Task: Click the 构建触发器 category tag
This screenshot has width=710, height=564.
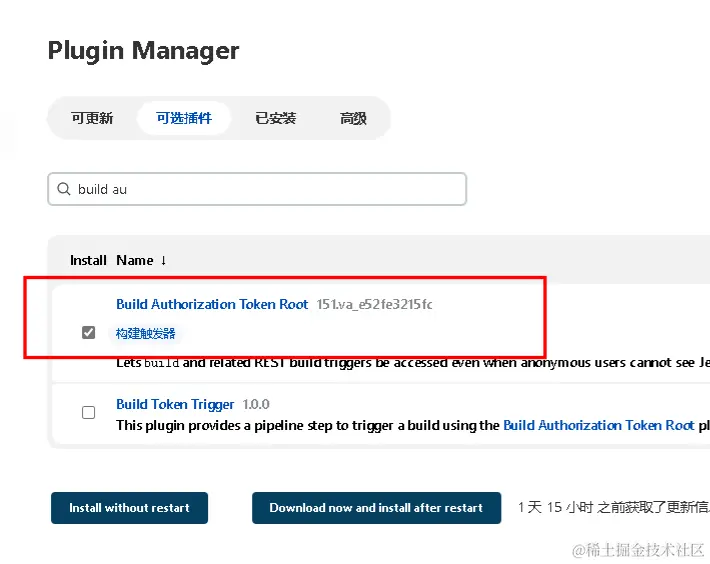Action: coord(145,334)
